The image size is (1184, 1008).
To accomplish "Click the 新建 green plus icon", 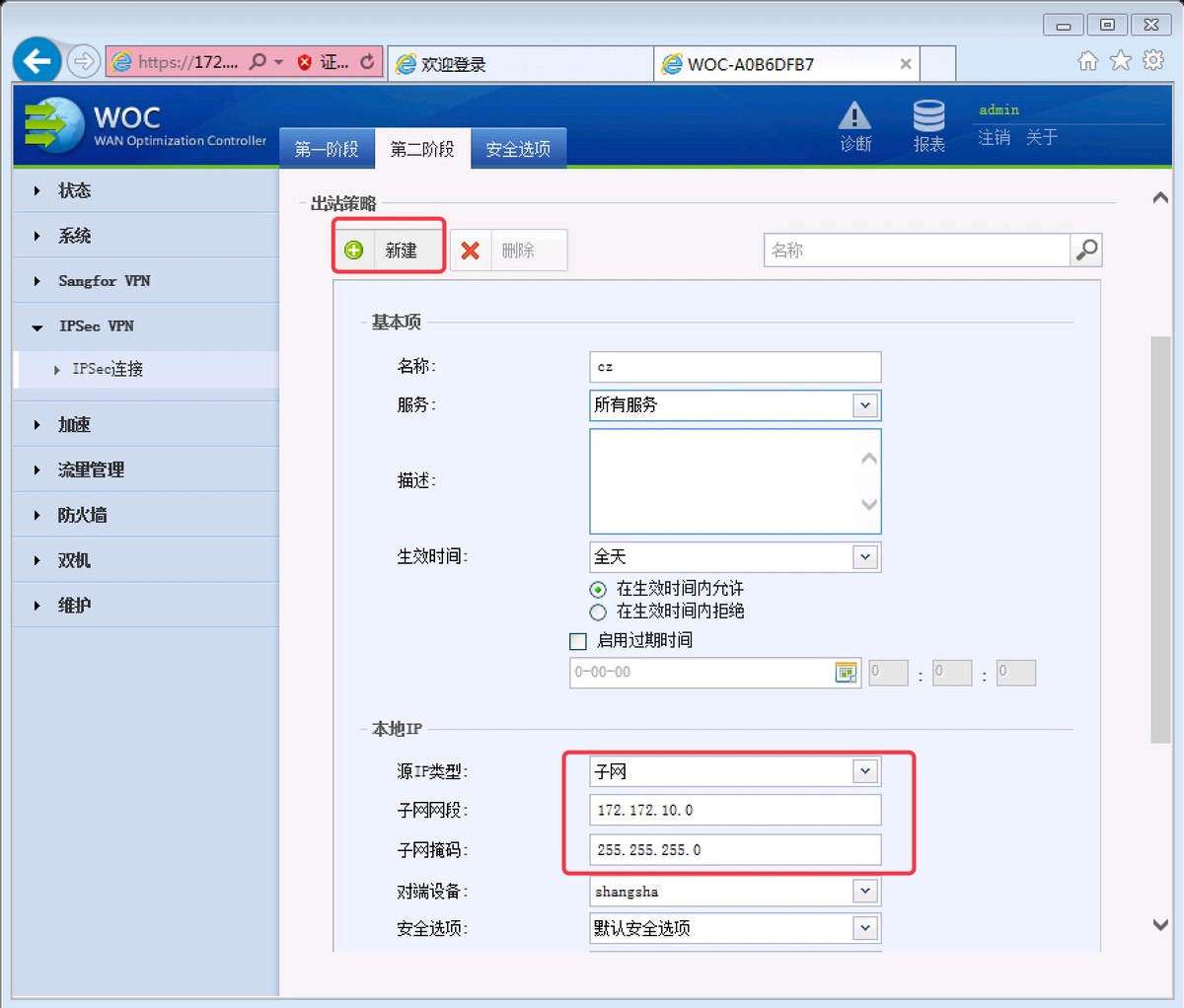I will pyautogui.click(x=354, y=250).
